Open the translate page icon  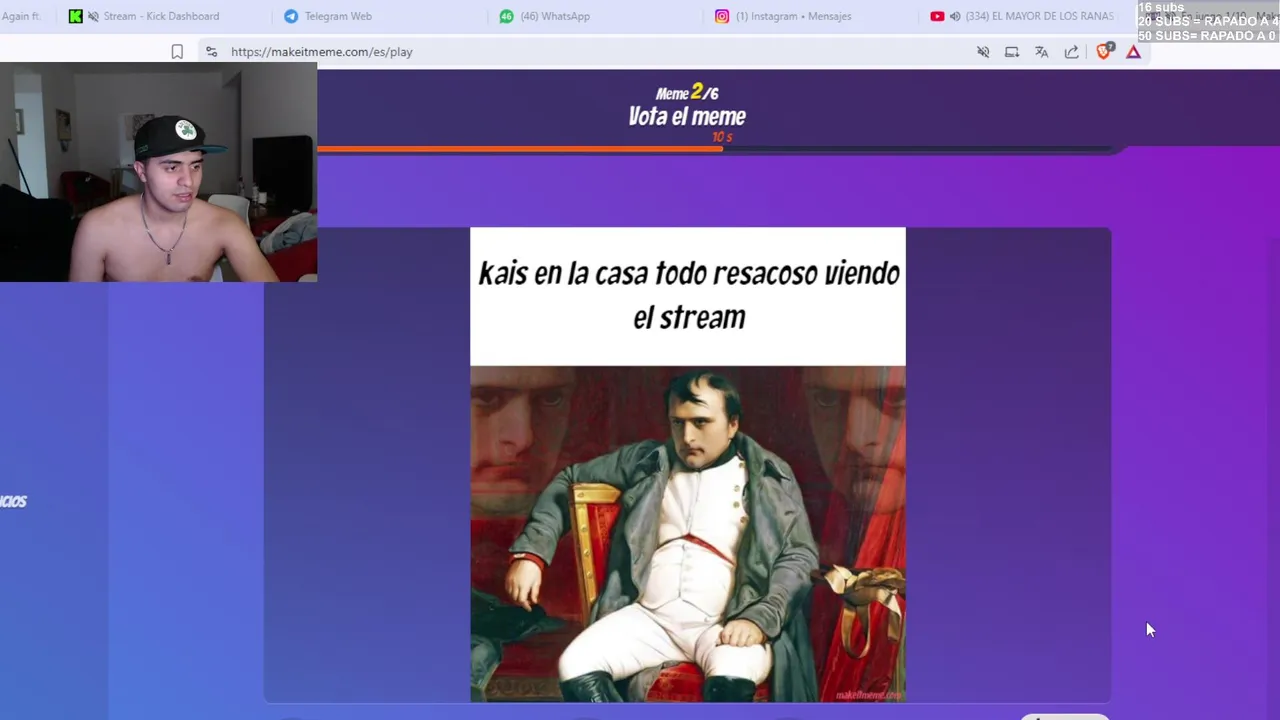tap(1042, 52)
